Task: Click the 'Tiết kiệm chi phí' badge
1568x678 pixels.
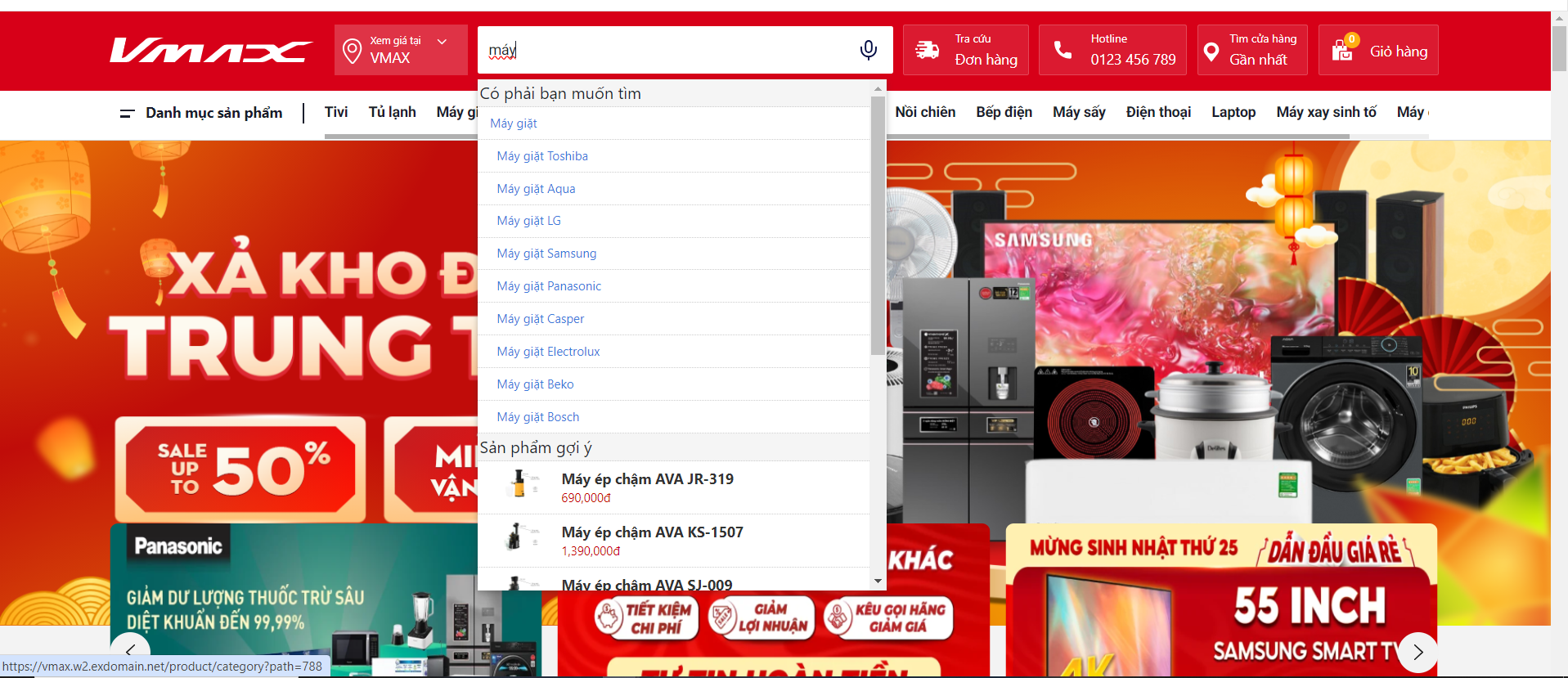Action: pyautogui.click(x=647, y=618)
